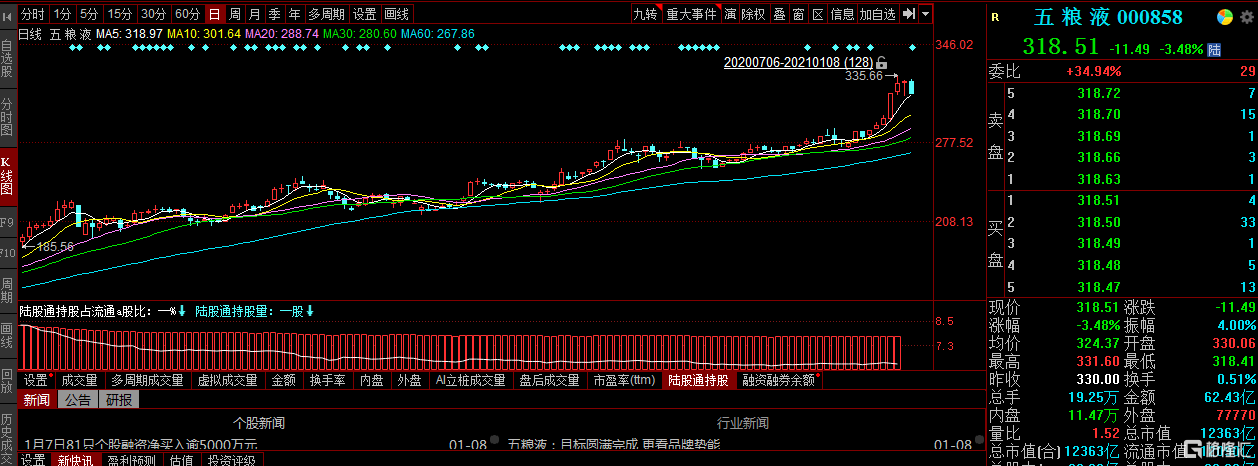Click the cyan down arrow after 陆股通持股量
This screenshot has height=466, width=1258.
[310, 311]
